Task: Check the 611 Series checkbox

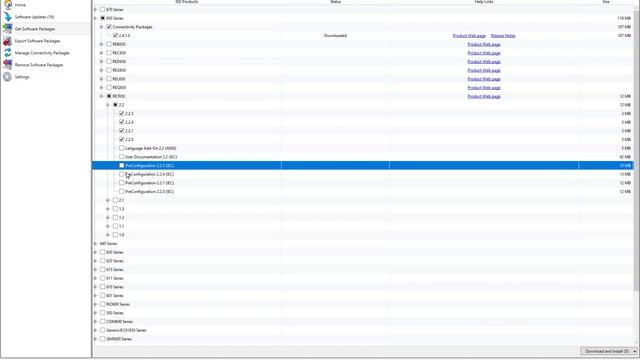Action: point(102,278)
